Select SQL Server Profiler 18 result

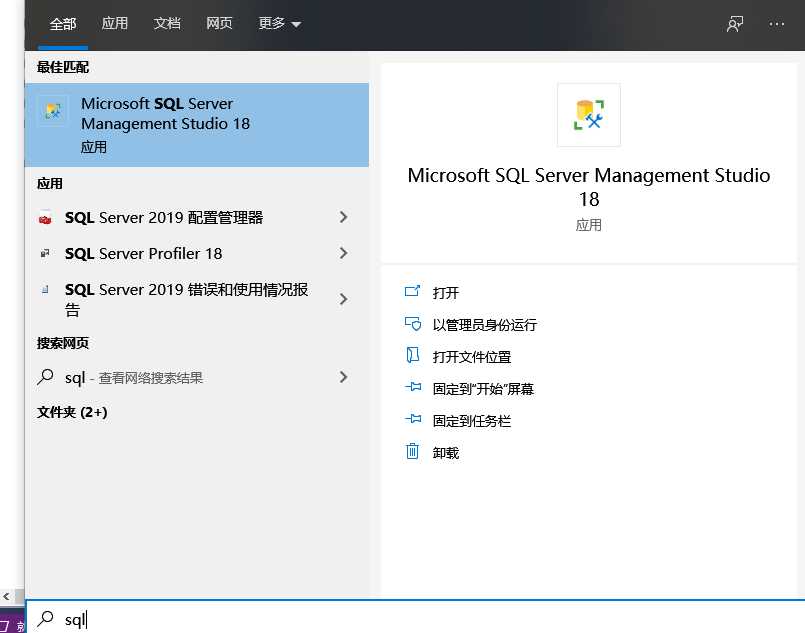coord(197,253)
